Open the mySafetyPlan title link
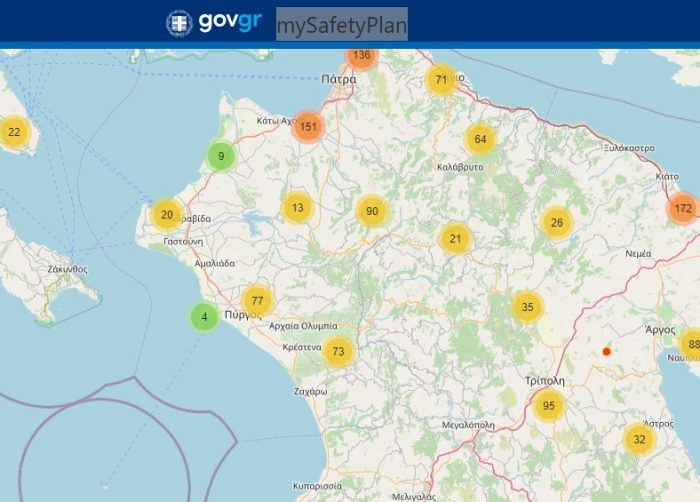This screenshot has height=502, width=700. pos(341,24)
